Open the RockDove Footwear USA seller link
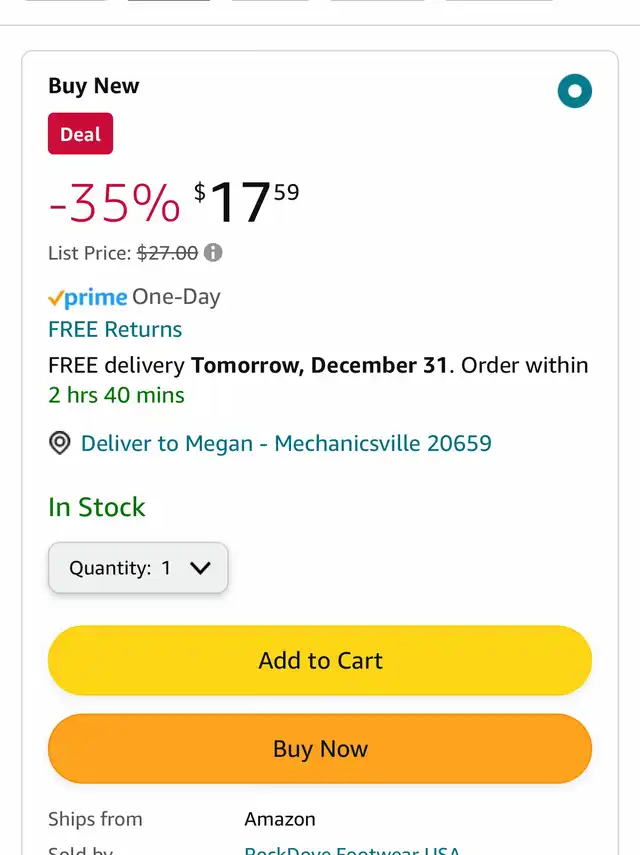 pos(352,850)
